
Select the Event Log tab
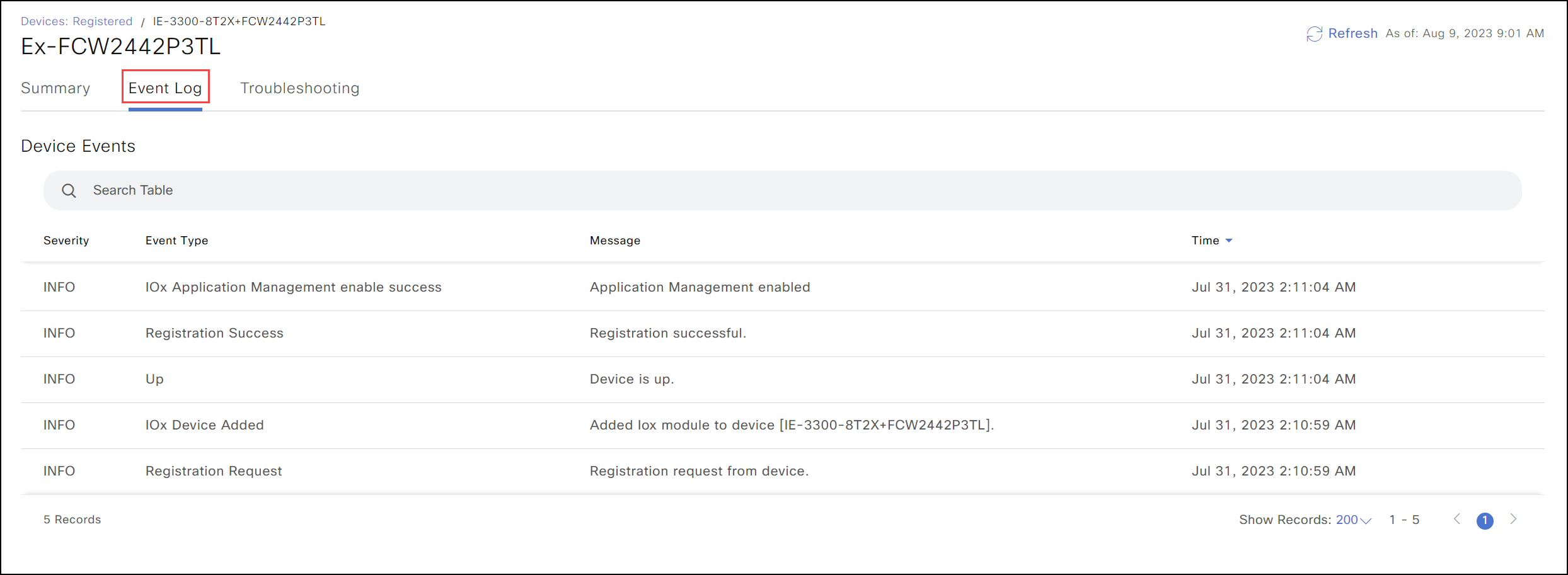coord(165,88)
